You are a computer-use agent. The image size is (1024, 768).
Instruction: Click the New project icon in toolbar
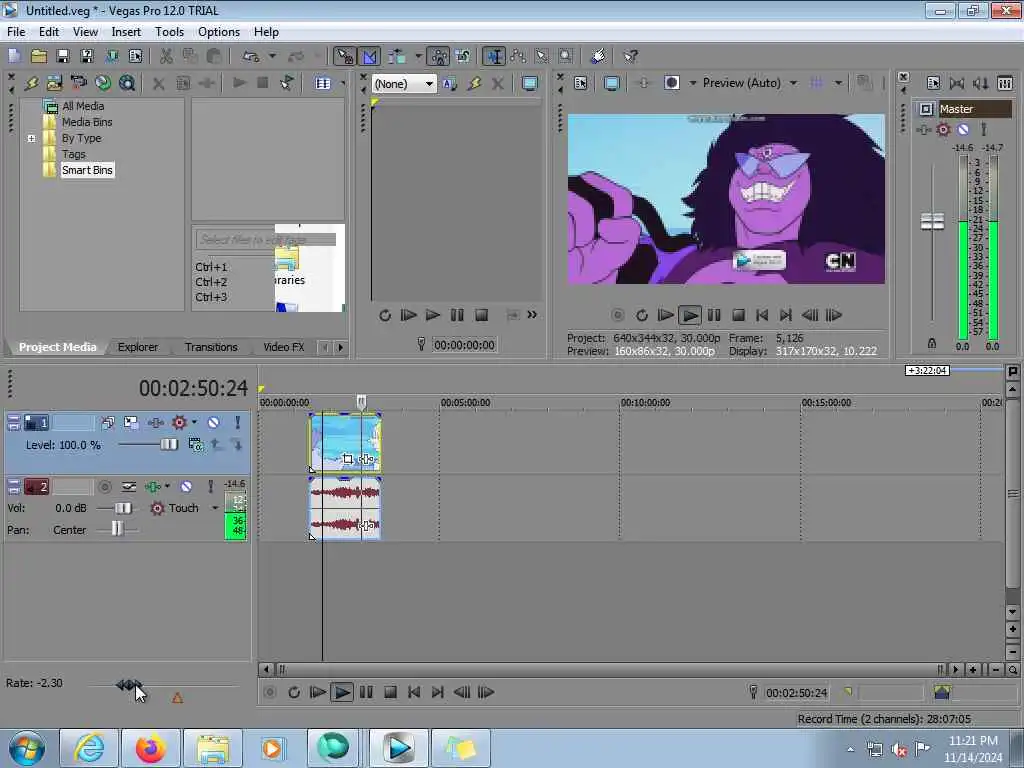pyautogui.click(x=14, y=56)
